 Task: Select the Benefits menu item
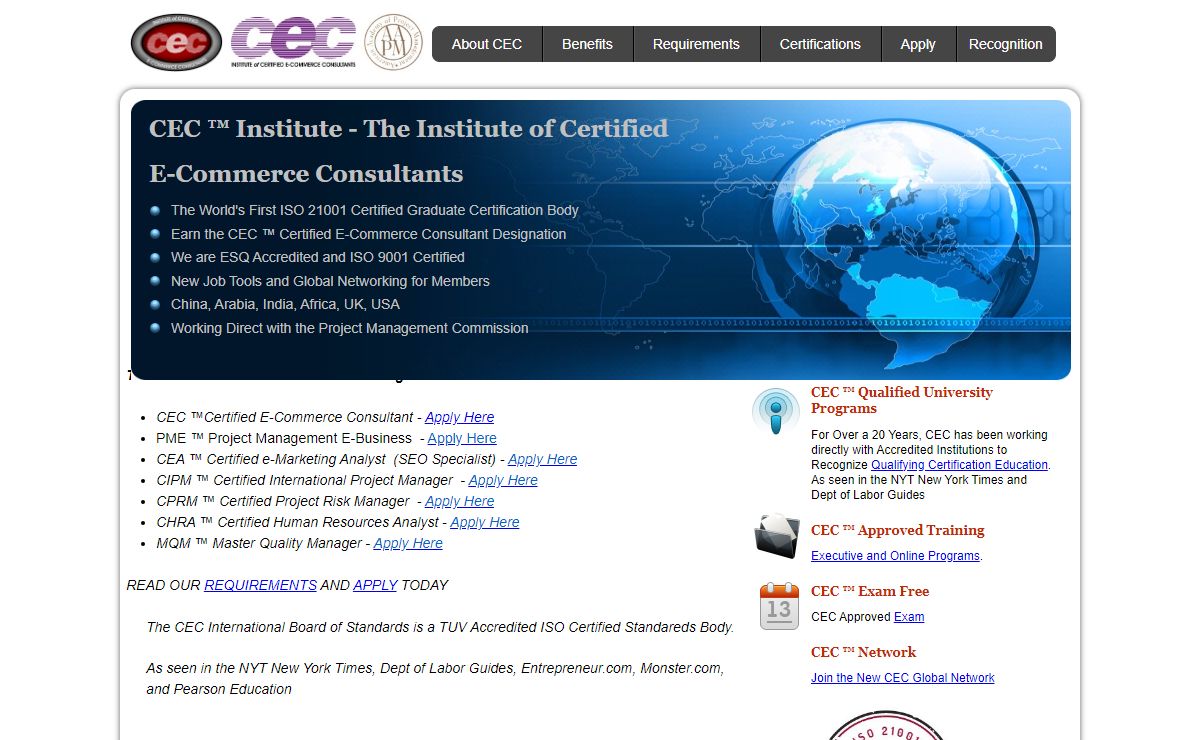pyautogui.click(x=587, y=44)
